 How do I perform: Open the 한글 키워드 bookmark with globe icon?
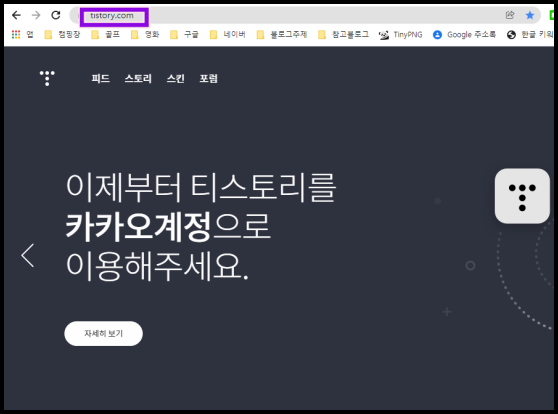(530, 35)
